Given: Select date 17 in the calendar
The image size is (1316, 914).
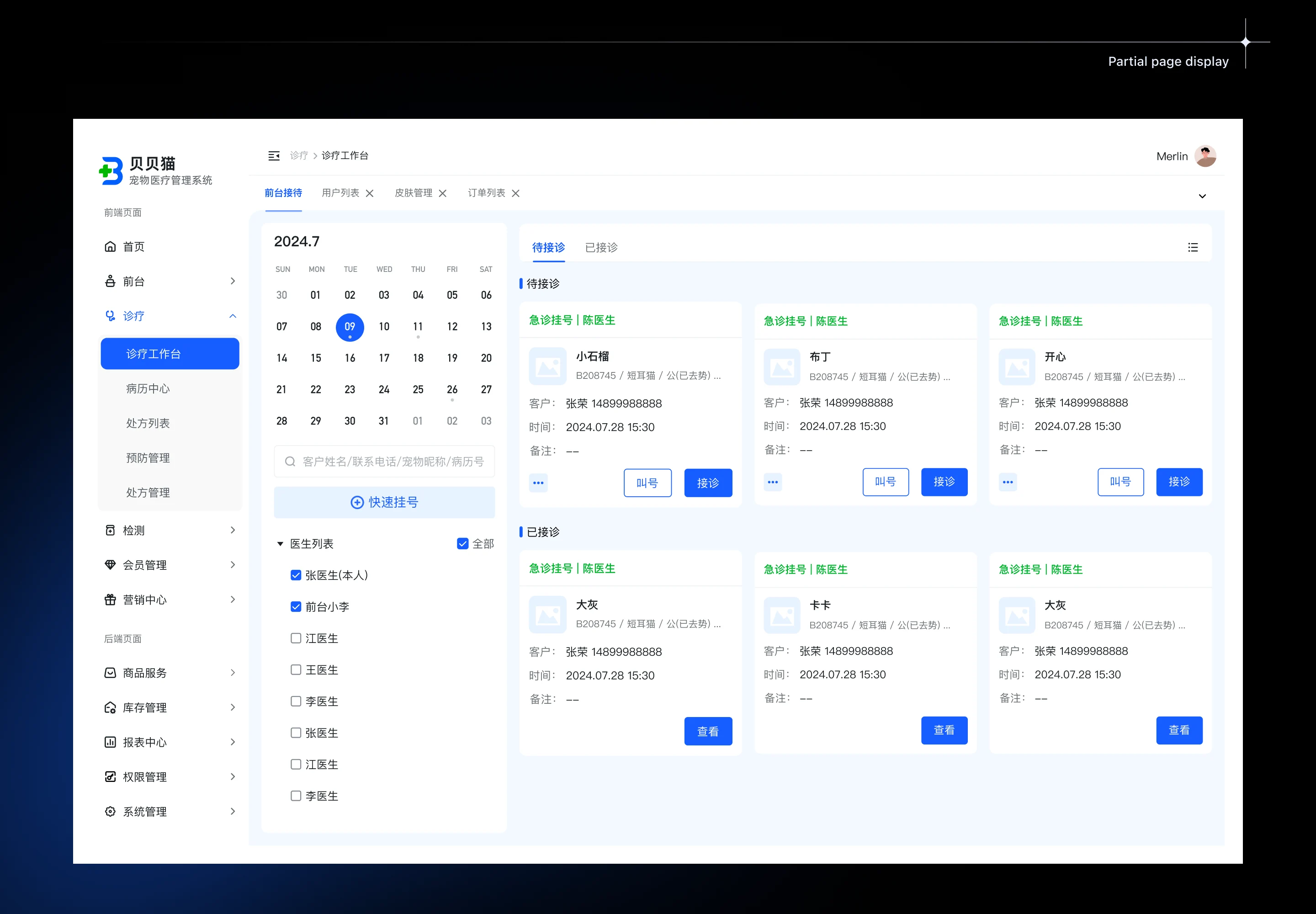Looking at the screenshot, I should click(384, 358).
